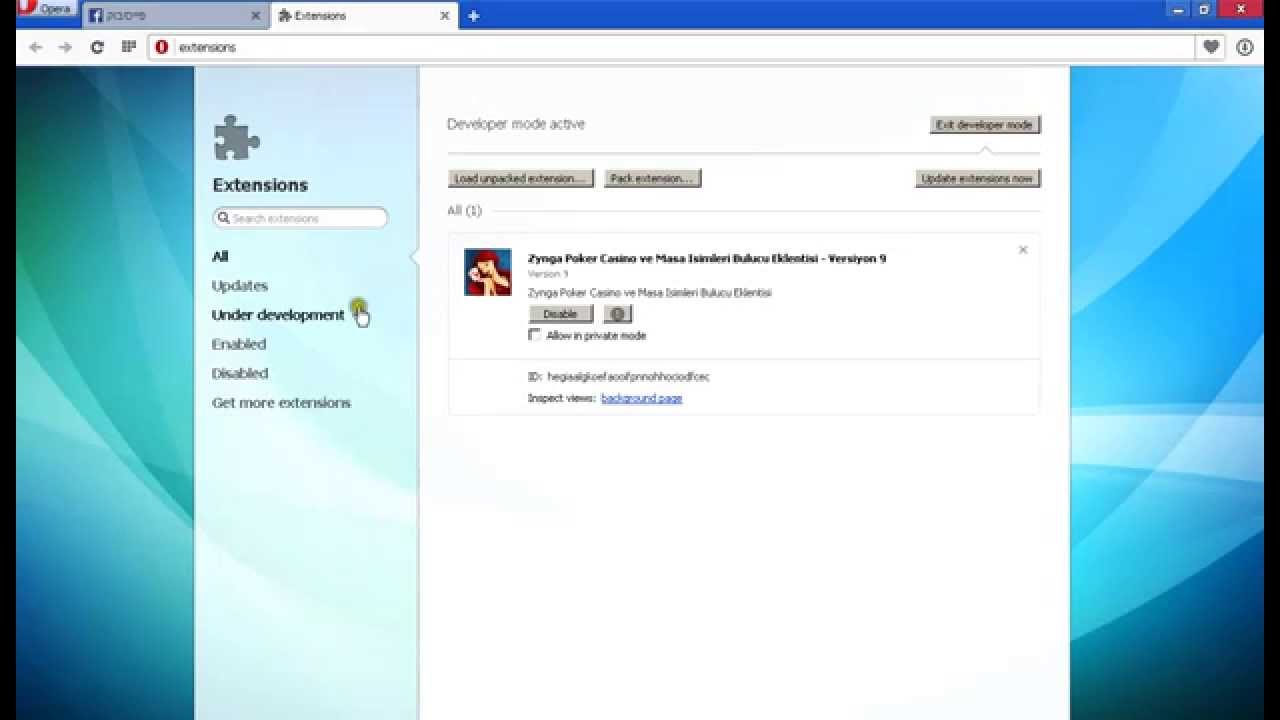Close the Facebook tab

click(x=256, y=16)
